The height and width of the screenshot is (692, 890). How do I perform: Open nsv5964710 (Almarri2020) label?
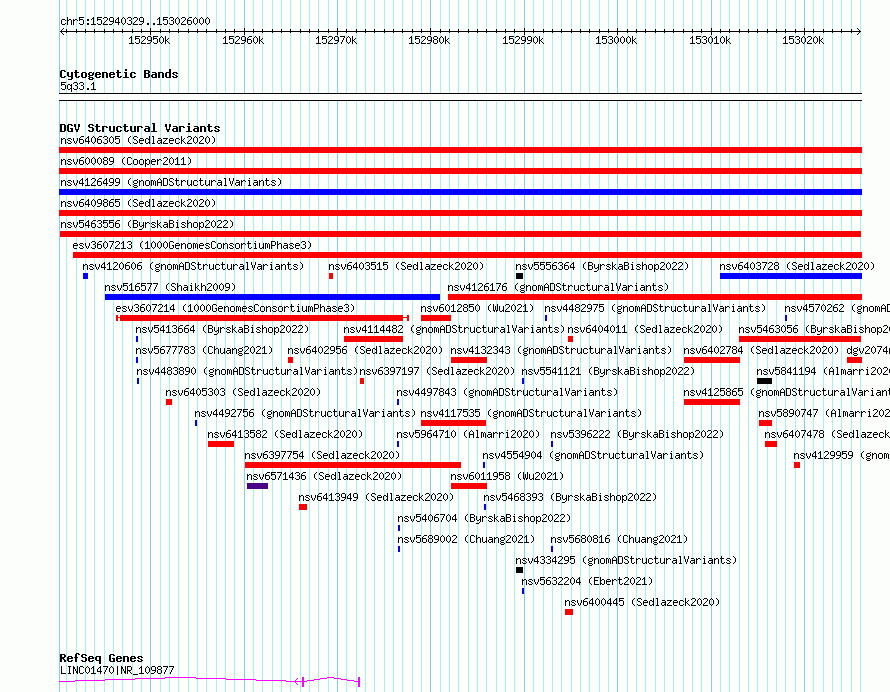(468, 434)
